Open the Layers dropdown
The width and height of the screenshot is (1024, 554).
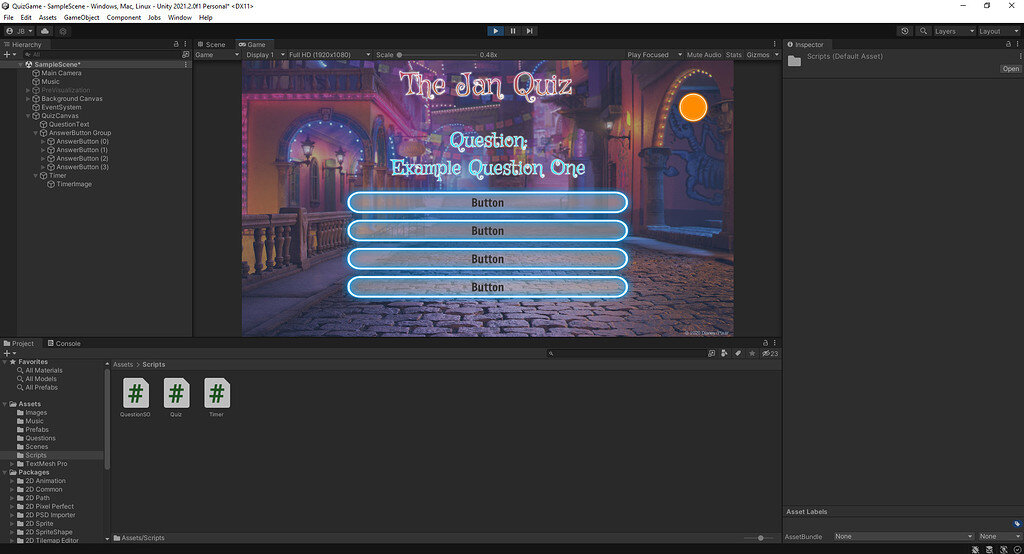point(953,31)
